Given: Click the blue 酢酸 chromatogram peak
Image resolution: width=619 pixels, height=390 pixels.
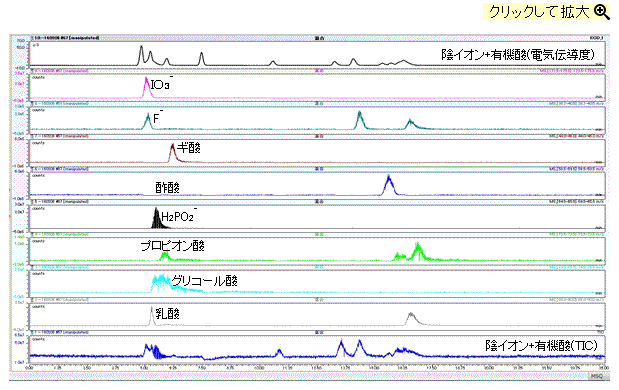Looking at the screenshot, I should coord(389,185).
